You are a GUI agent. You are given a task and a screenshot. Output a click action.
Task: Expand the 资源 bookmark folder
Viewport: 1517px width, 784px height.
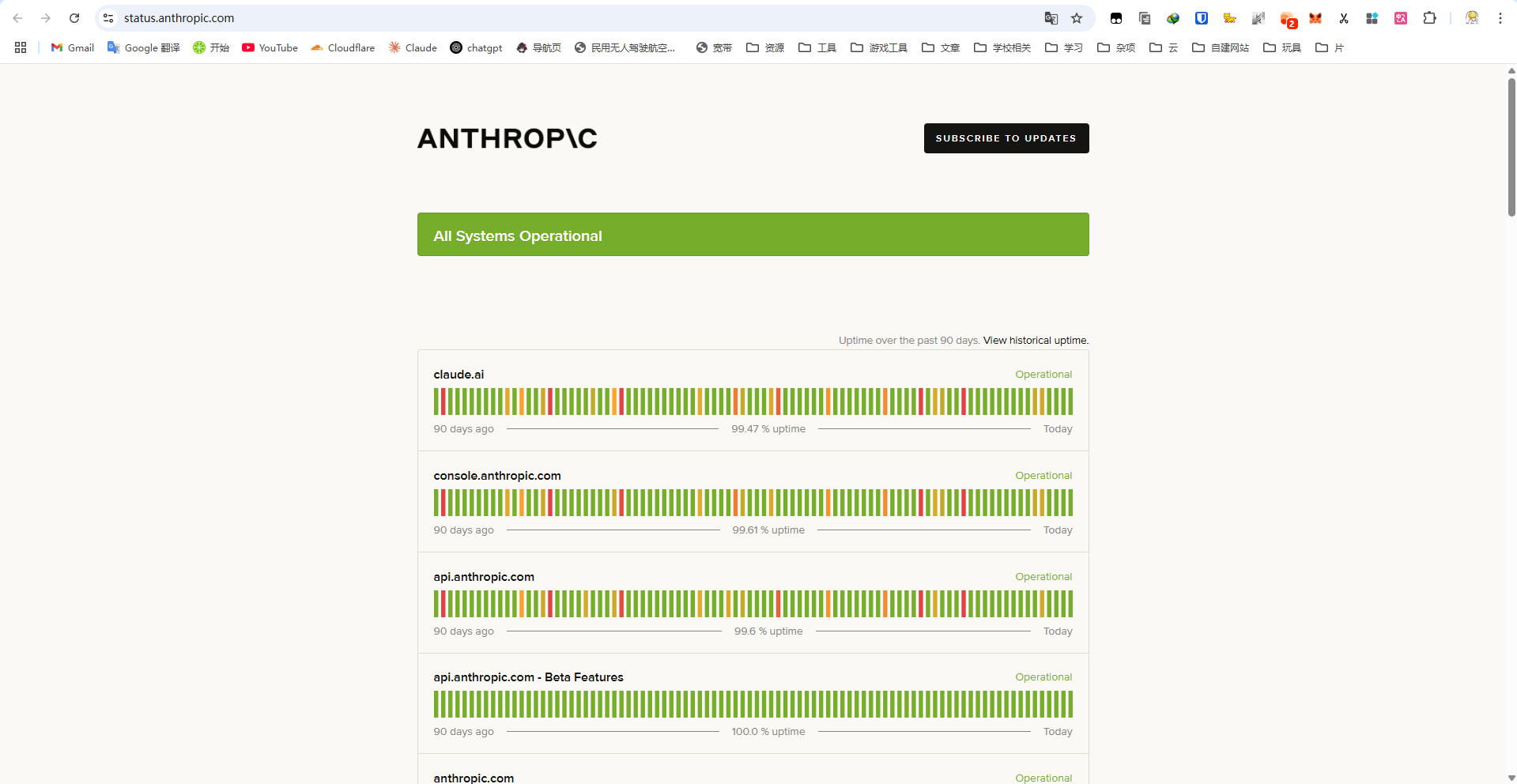pos(765,47)
